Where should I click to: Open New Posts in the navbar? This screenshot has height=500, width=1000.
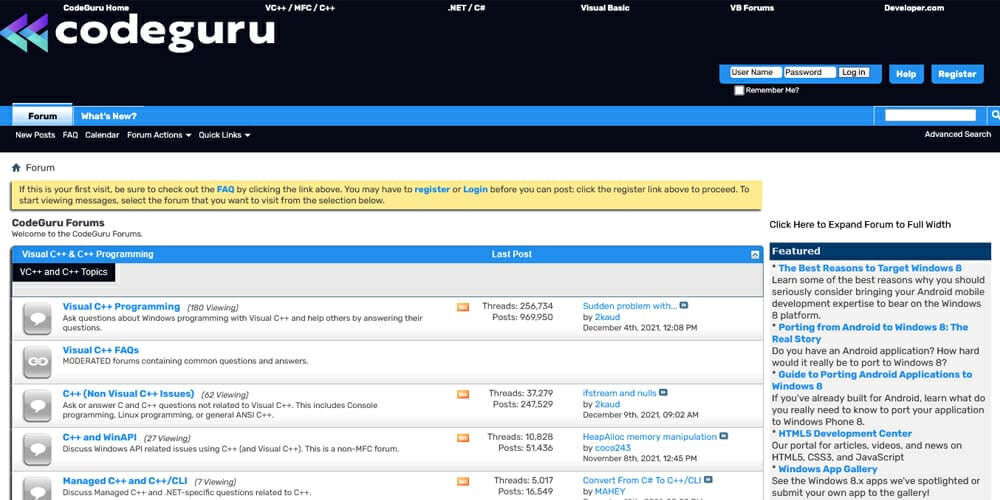point(35,135)
